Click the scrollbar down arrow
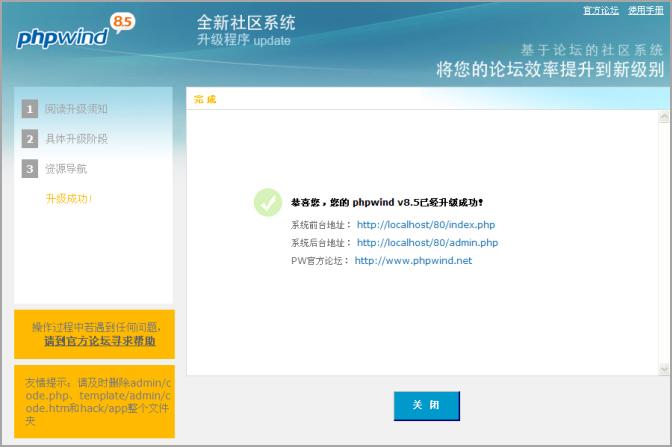This screenshot has width=672, height=447. click(664, 369)
